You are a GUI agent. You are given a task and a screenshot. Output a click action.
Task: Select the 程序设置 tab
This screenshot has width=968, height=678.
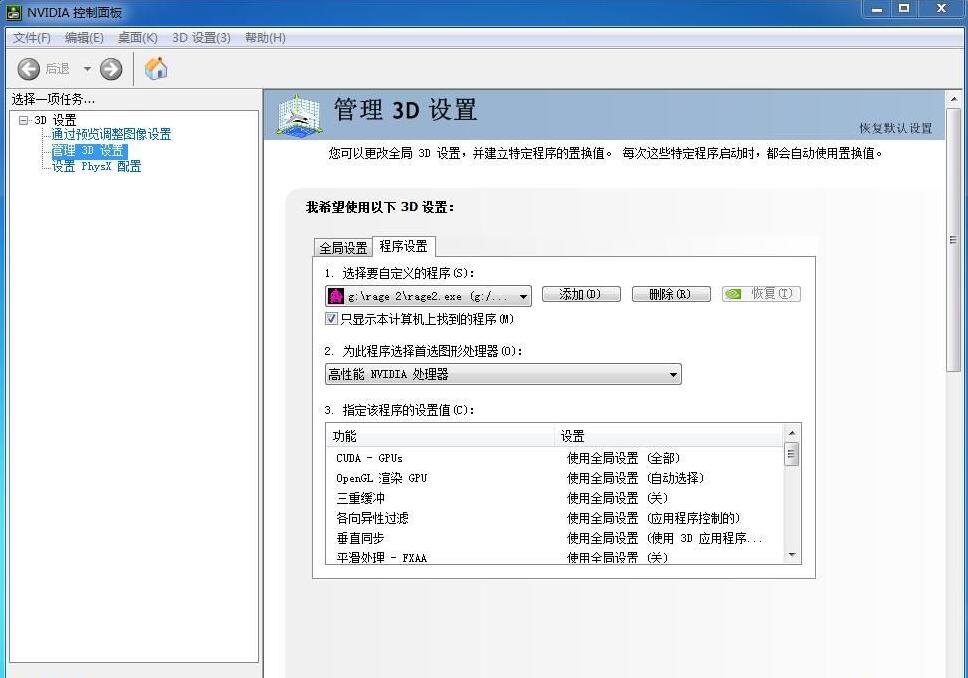[404, 246]
